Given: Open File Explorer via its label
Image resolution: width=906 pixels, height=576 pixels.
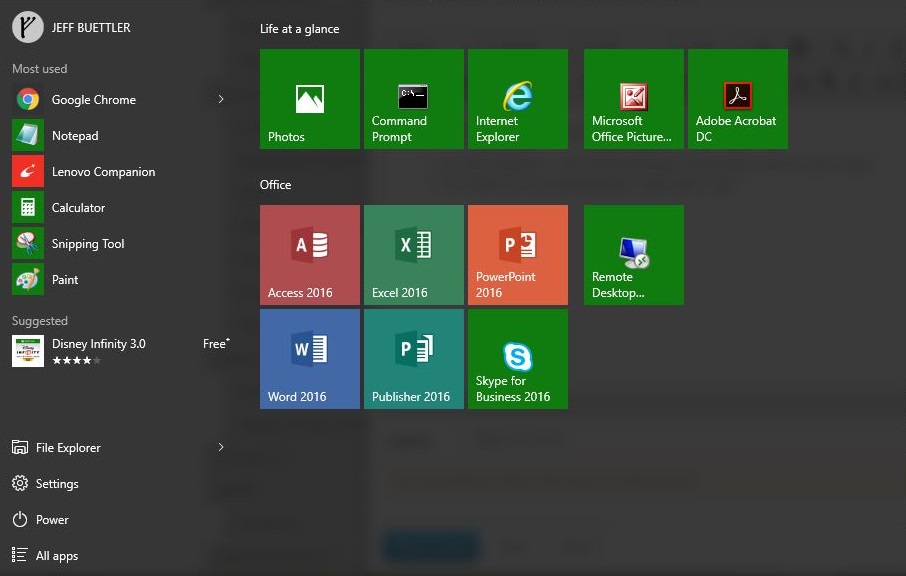Looking at the screenshot, I should pyautogui.click(x=68, y=448).
